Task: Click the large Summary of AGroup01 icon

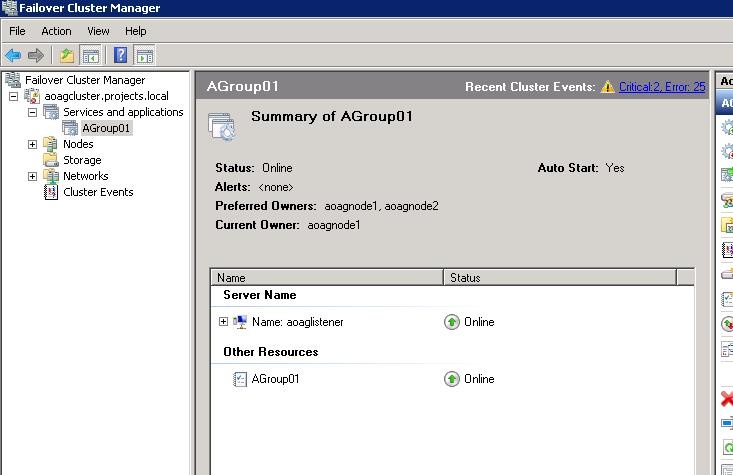Action: (222, 126)
